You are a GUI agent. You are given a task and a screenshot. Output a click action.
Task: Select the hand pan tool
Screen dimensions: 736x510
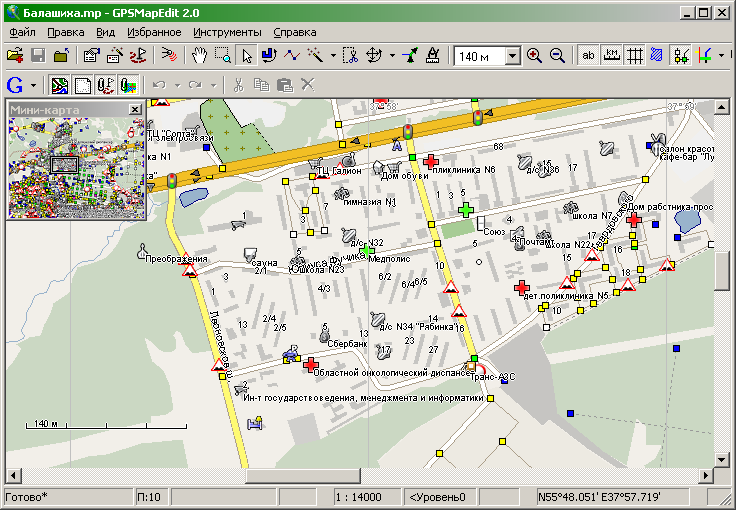pyautogui.click(x=200, y=56)
